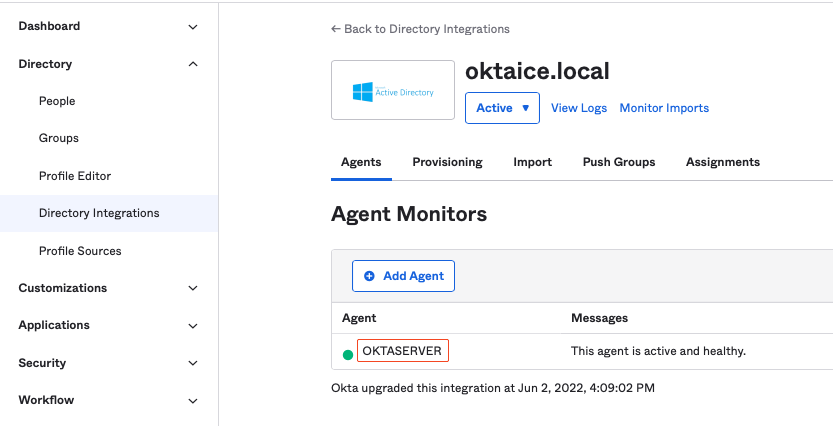Screen dimensions: 833x426
Task: Select People in the Directory menu
Action: [x=57, y=101]
